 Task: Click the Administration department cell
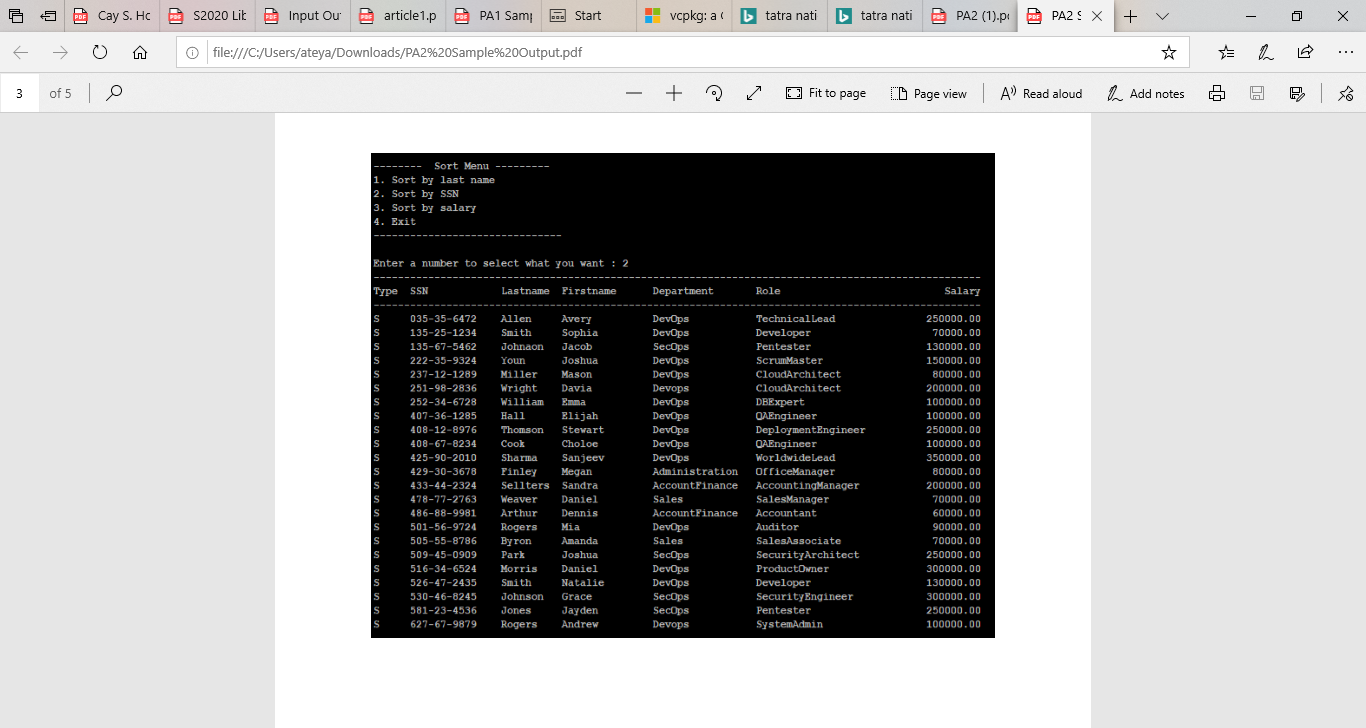[695, 472]
